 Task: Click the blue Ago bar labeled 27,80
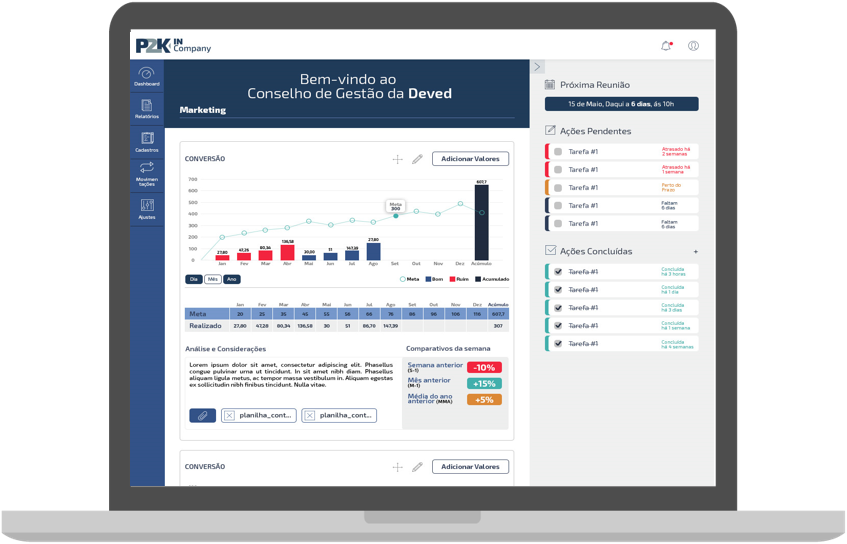(373, 251)
